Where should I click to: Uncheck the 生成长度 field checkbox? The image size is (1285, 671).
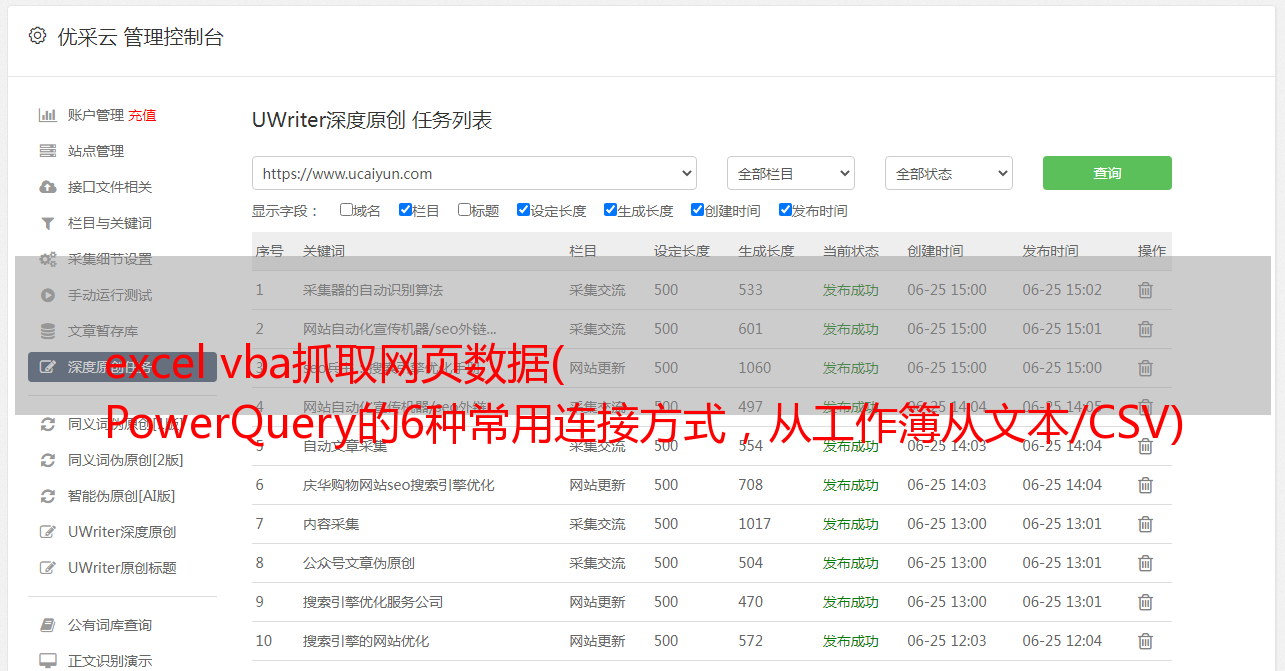click(610, 210)
